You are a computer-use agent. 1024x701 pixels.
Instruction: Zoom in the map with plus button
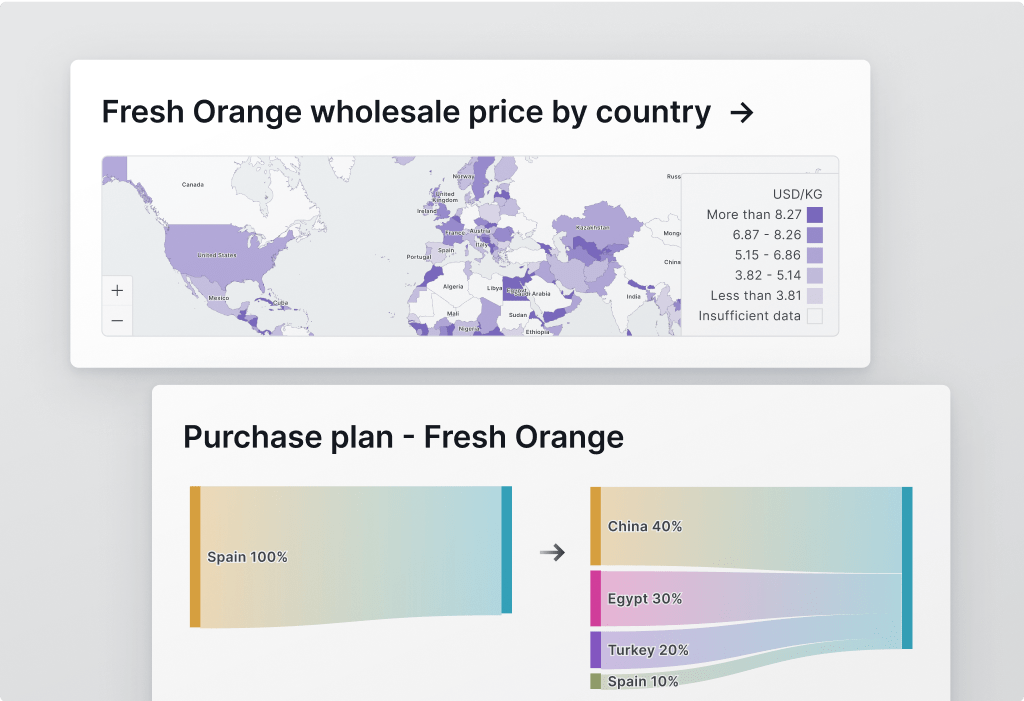click(117, 291)
